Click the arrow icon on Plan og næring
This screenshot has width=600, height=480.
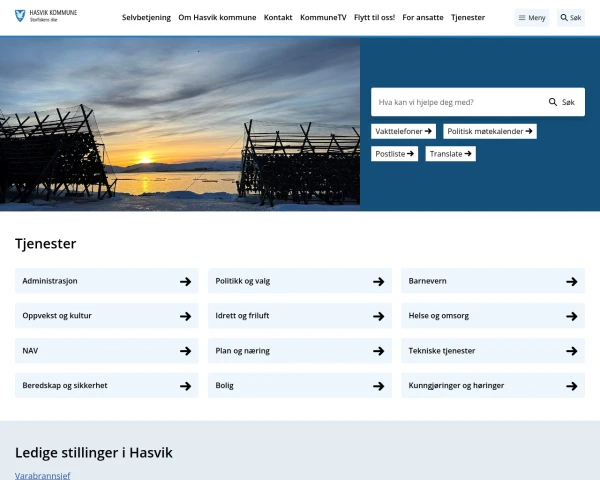click(x=379, y=351)
